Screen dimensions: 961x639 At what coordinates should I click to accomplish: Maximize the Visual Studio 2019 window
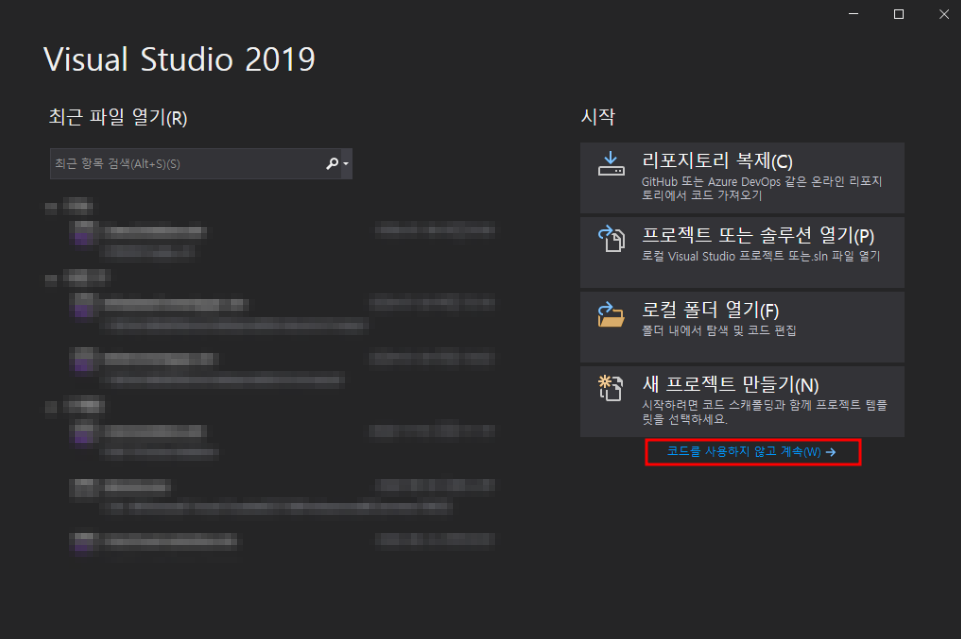tap(898, 14)
